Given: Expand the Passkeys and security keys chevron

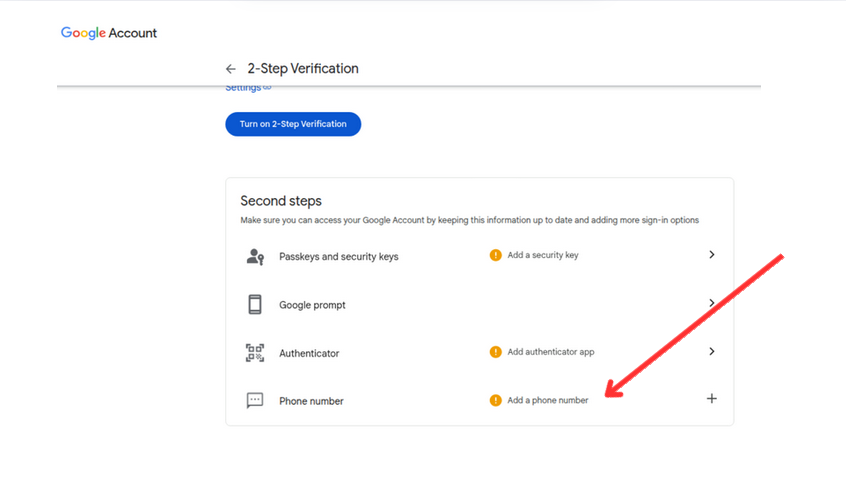Looking at the screenshot, I should pyautogui.click(x=712, y=255).
